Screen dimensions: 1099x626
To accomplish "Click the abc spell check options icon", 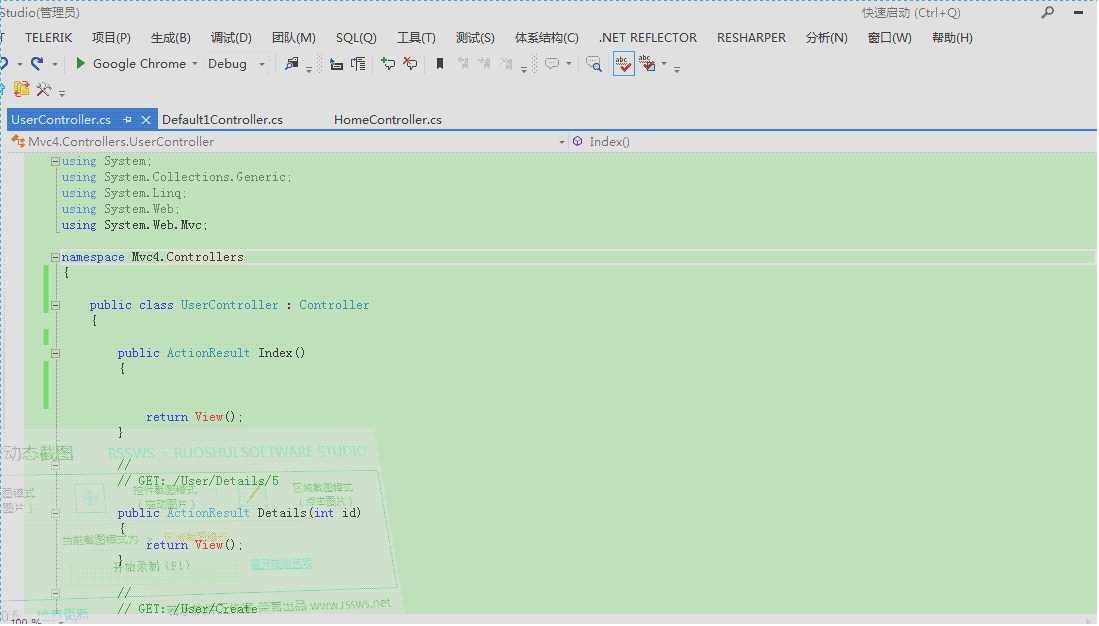I will pos(647,64).
